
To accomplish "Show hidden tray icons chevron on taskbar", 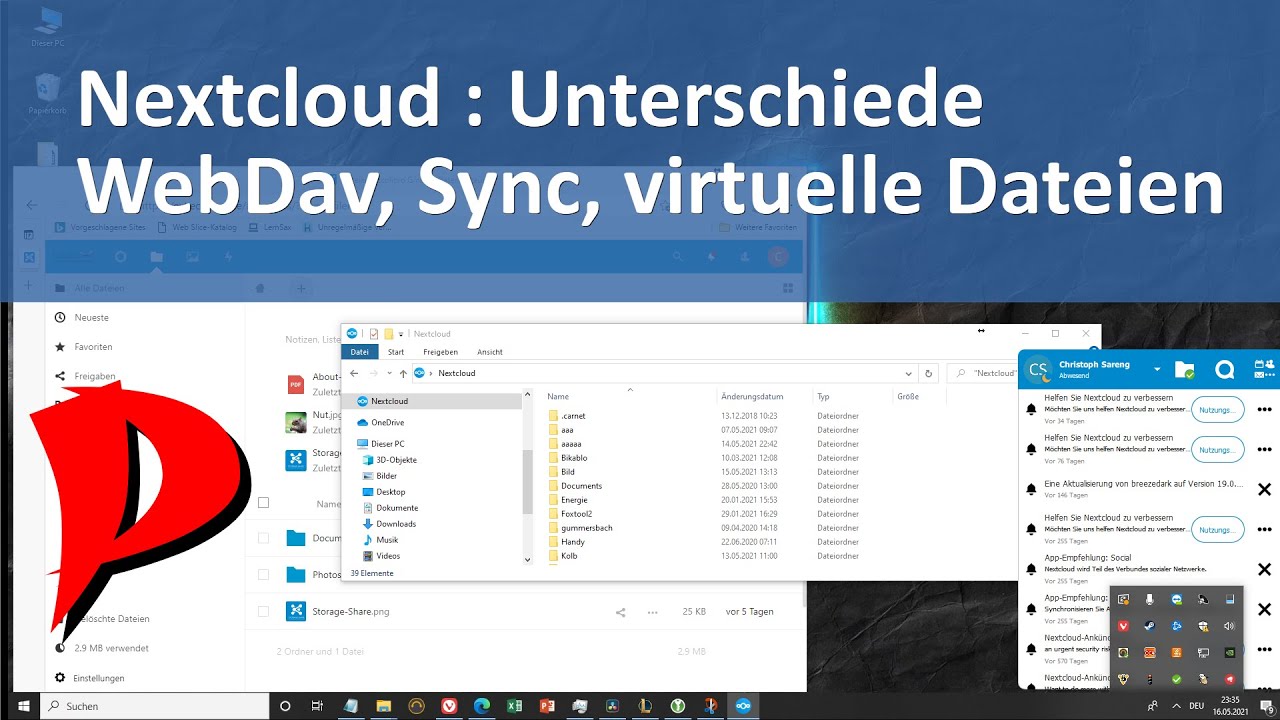I will [x=1176, y=706].
